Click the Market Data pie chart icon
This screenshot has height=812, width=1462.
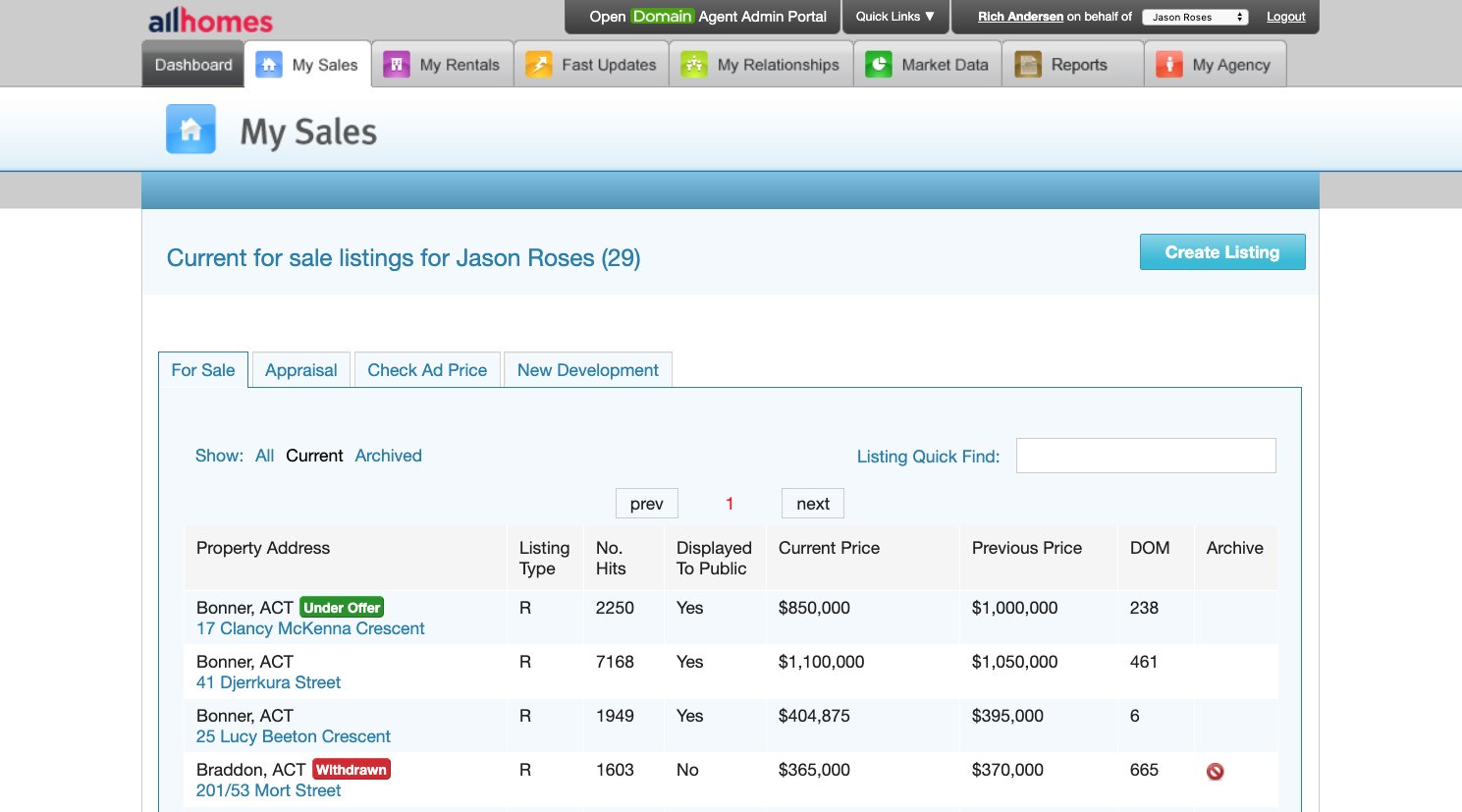(x=879, y=65)
